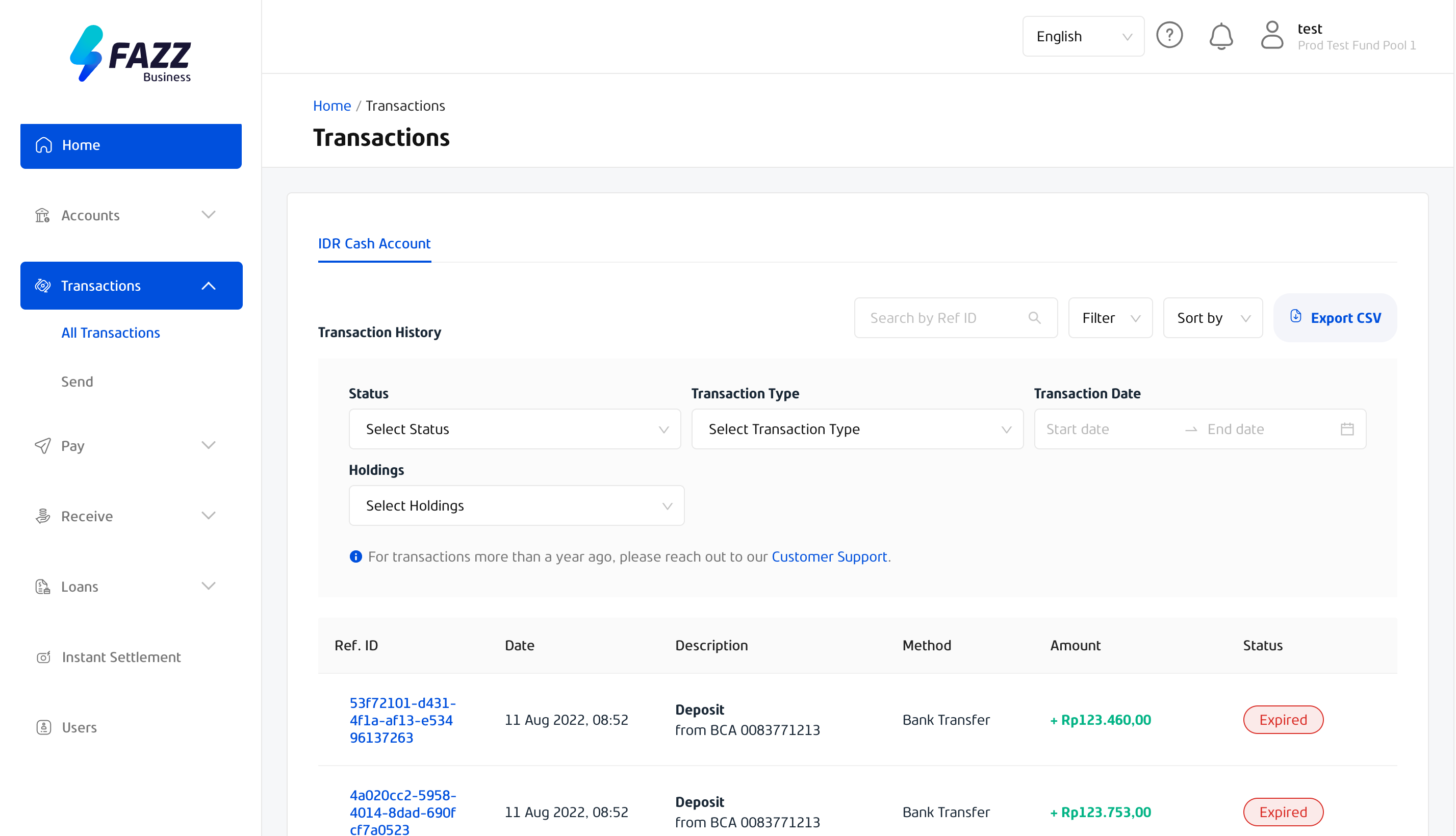
Task: Click the calendar icon in Transaction Date
Action: [1346, 429]
